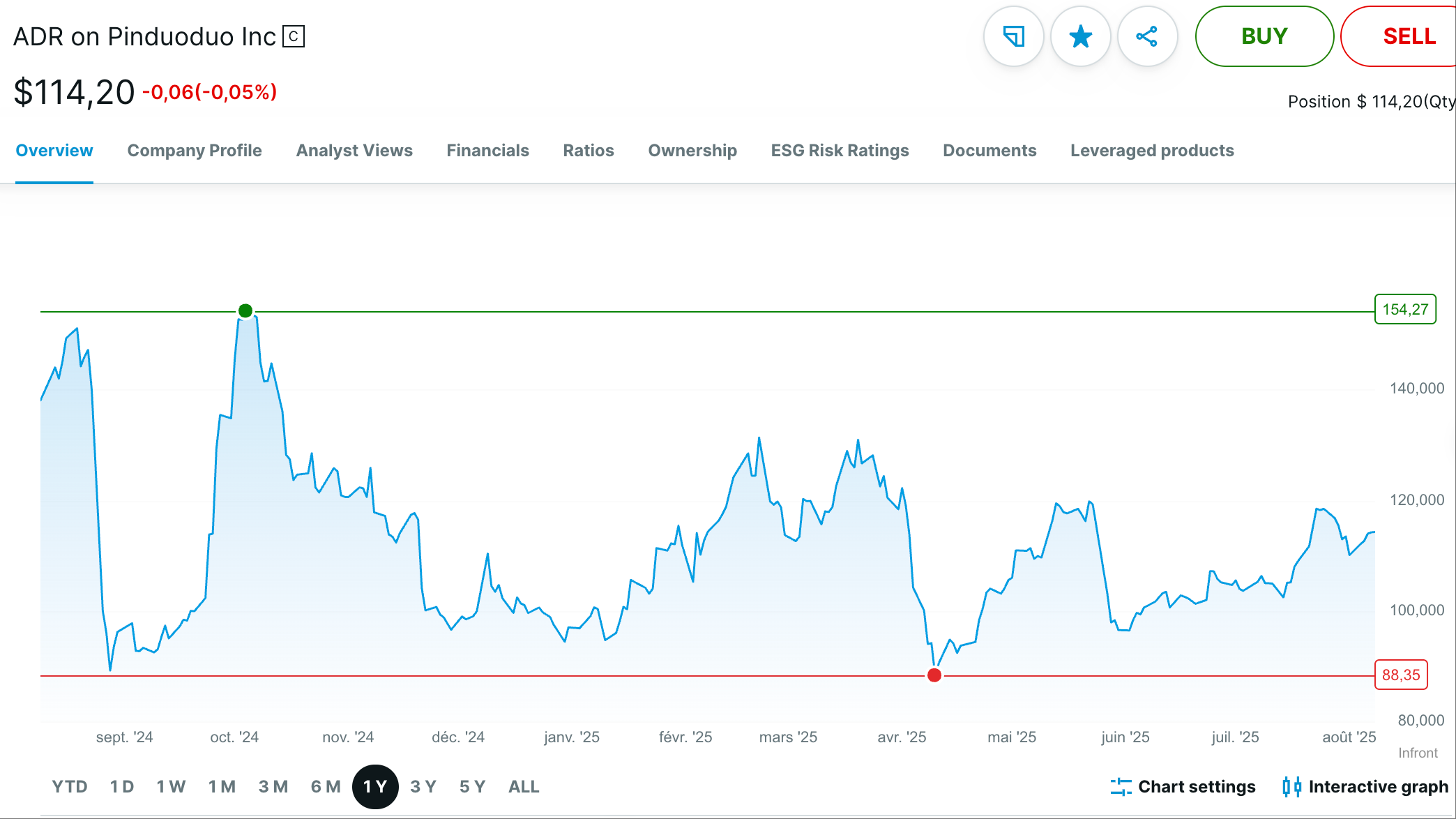Click the févr. '25 axis label
1456x819 pixels.
coord(685,737)
